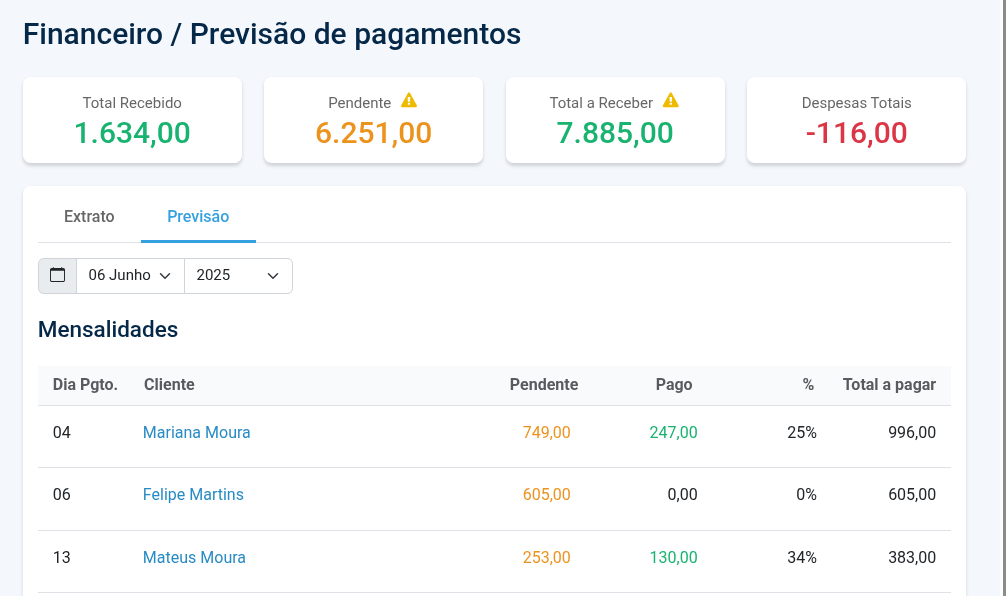This screenshot has height=596, width=1006.
Task: Click the Cliente column header
Action: pyautogui.click(x=169, y=384)
